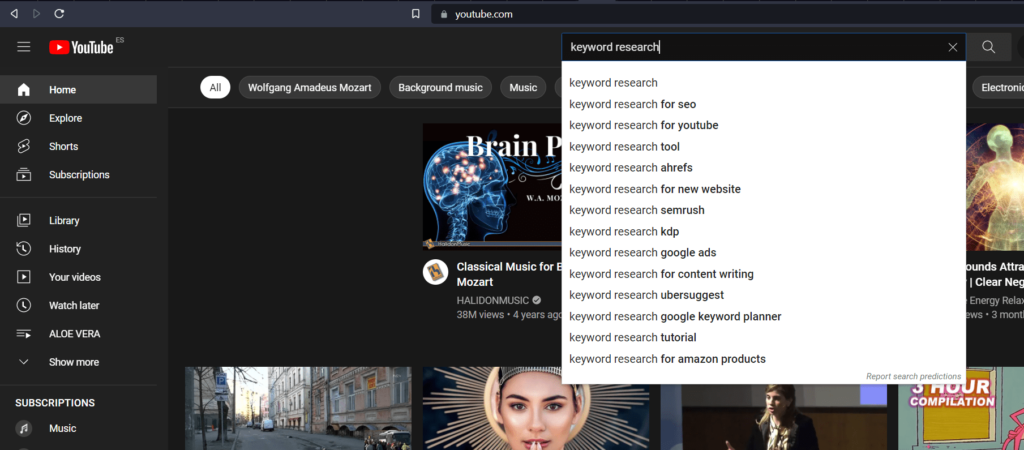This screenshot has width=1024, height=450.
Task: Open the street scene video thumbnail
Action: point(298,408)
